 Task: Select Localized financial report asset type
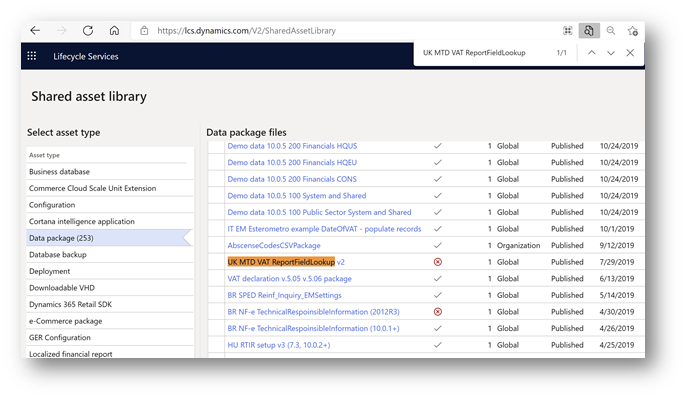[110, 353]
